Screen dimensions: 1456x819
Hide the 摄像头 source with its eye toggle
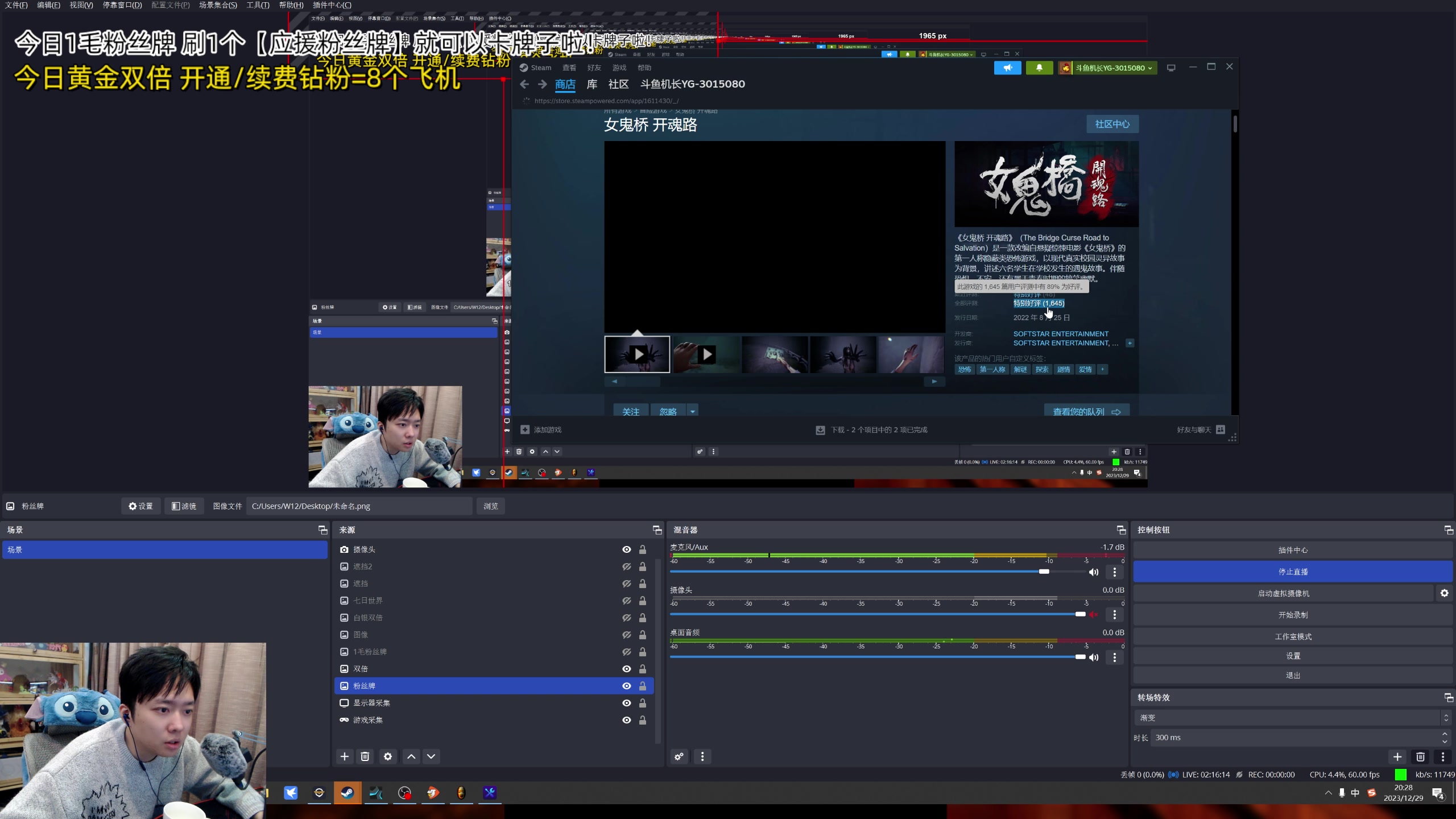(x=626, y=549)
